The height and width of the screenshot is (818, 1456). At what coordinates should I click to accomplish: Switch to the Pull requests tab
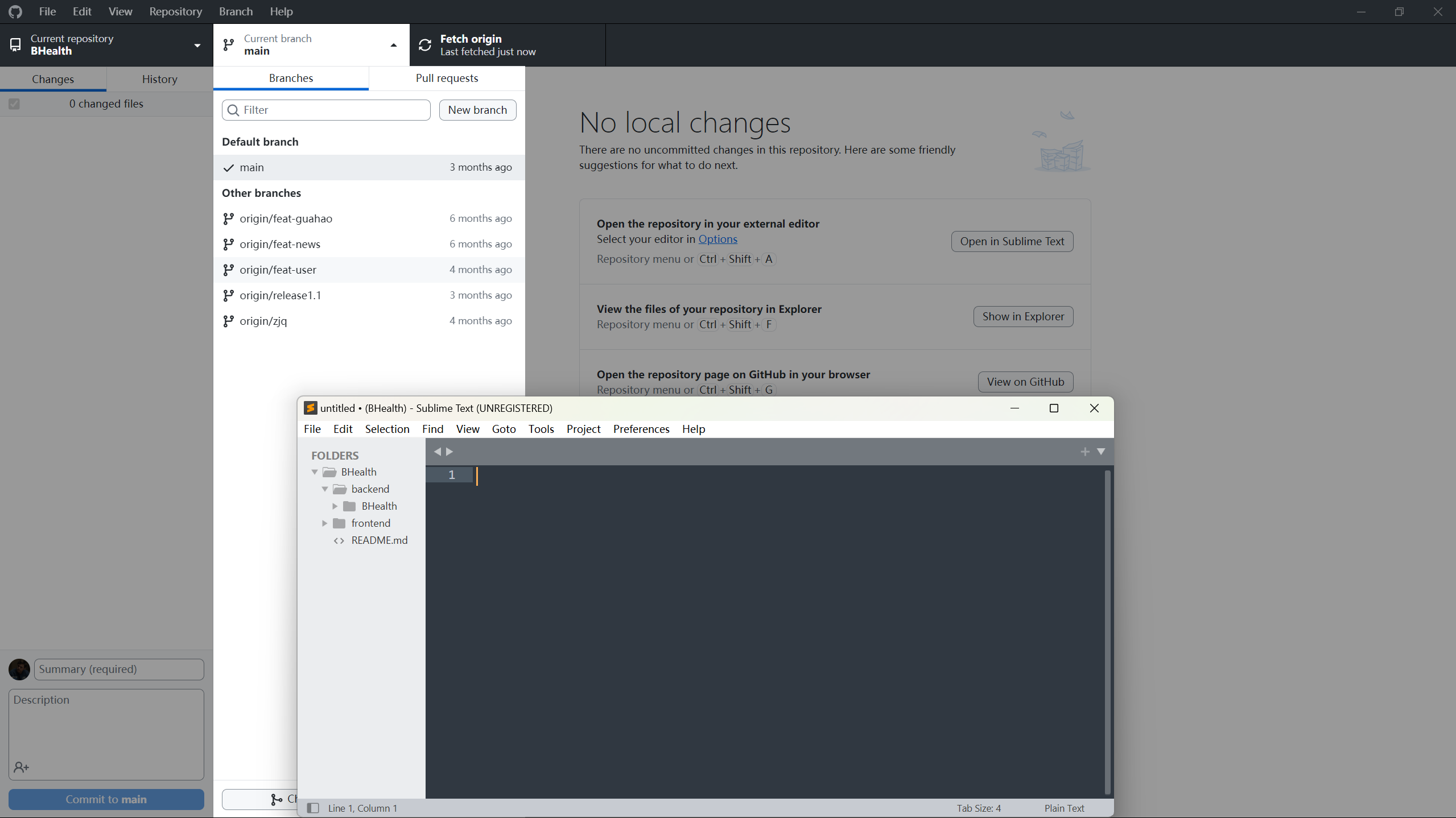click(x=447, y=78)
